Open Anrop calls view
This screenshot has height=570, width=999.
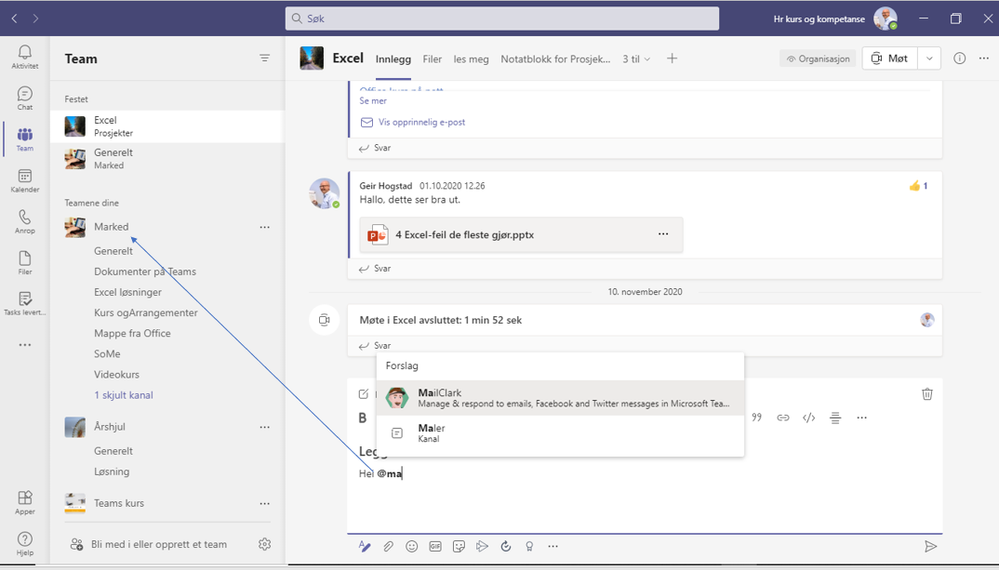pyautogui.click(x=25, y=221)
